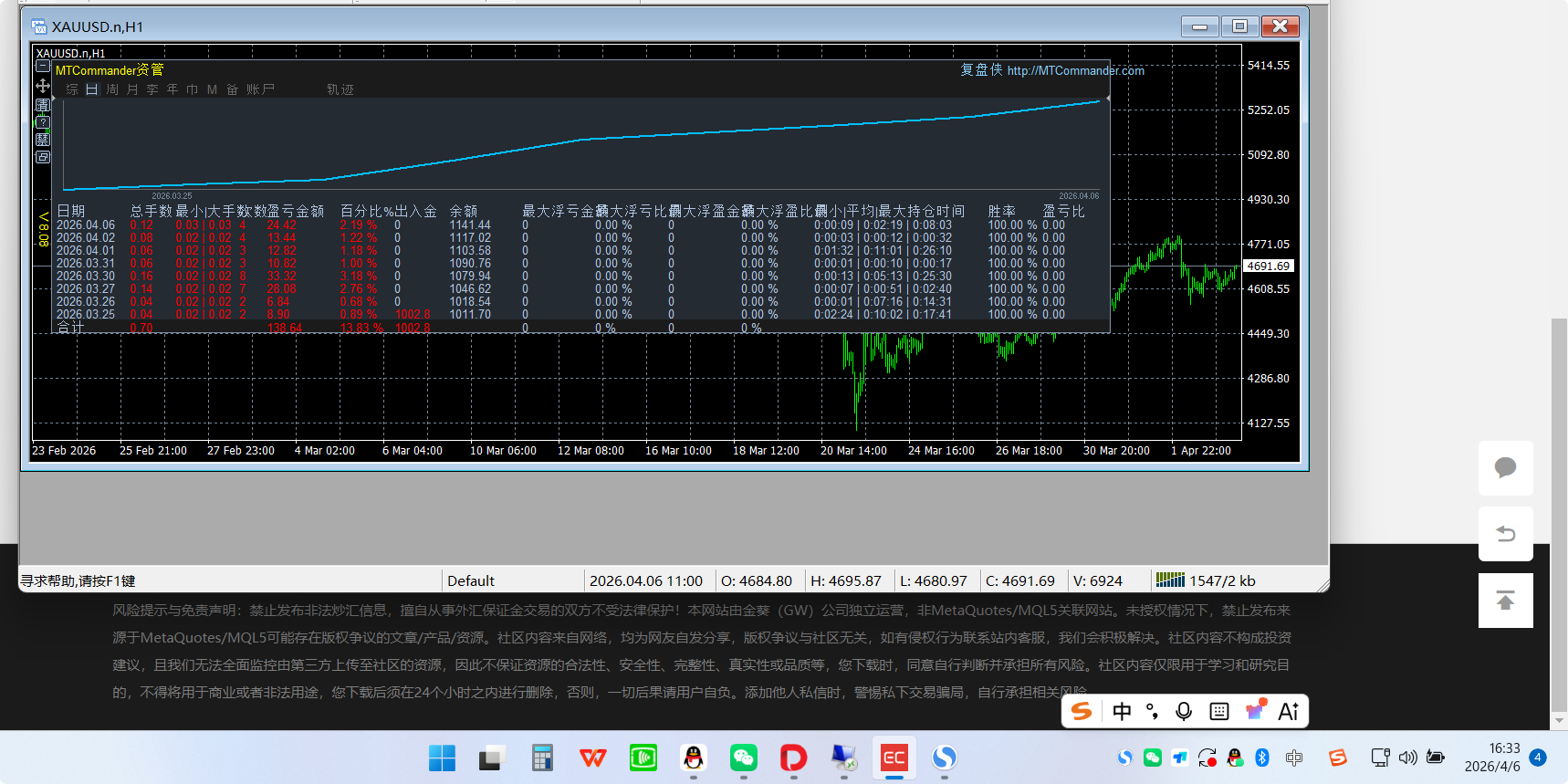Screen dimensions: 1568x784
Task: Open the Sogou browser from the taskbar
Action: tap(945, 758)
